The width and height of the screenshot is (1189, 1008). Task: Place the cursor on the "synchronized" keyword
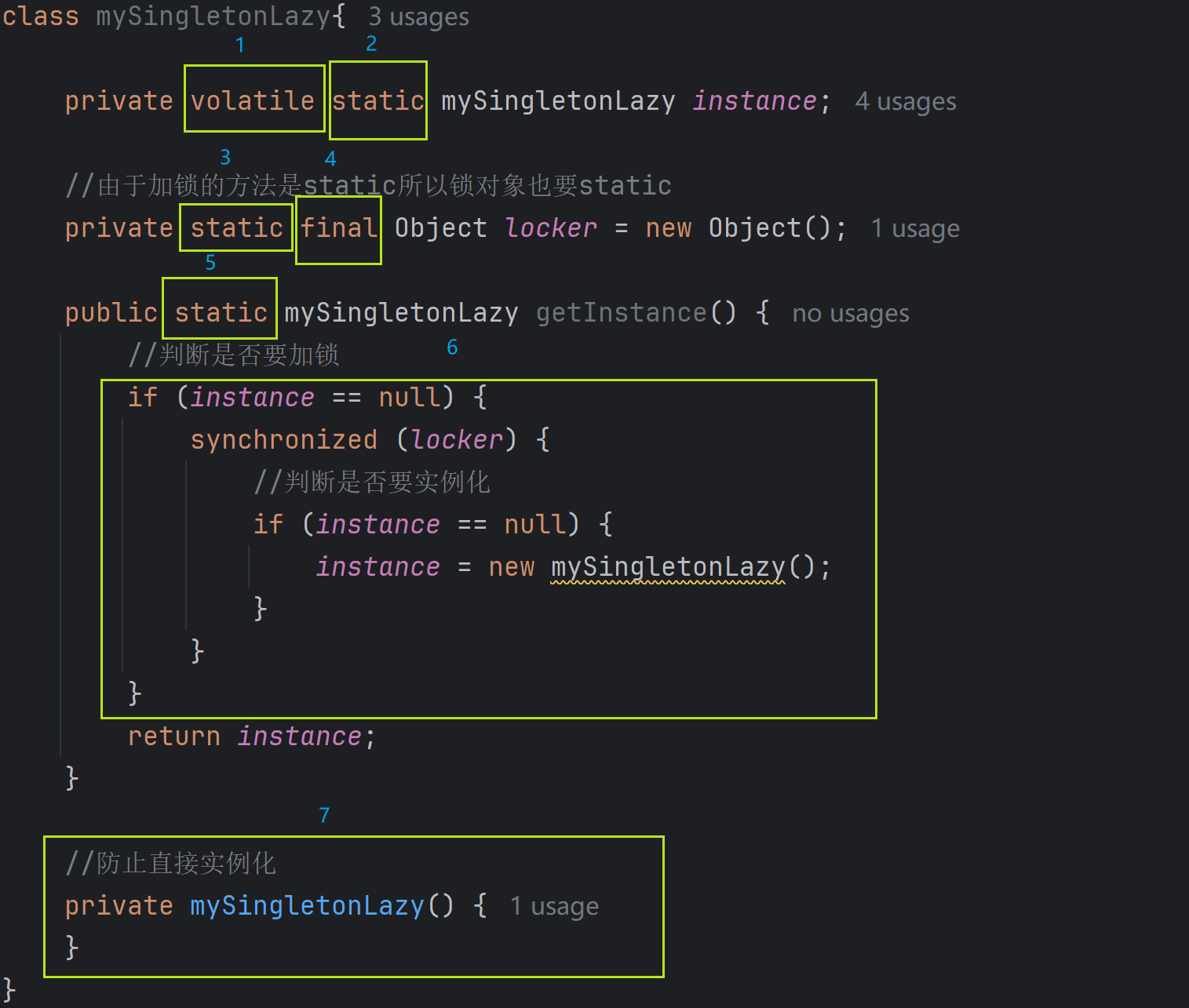coord(284,439)
